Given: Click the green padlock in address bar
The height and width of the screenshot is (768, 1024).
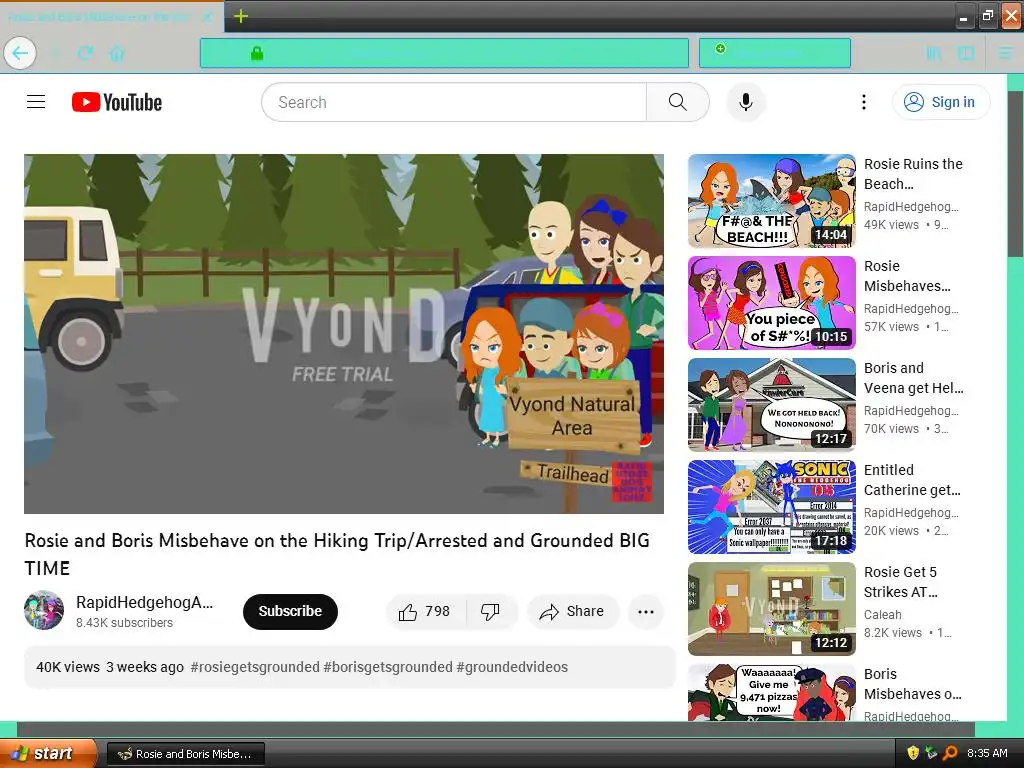Looking at the screenshot, I should pyautogui.click(x=257, y=53).
